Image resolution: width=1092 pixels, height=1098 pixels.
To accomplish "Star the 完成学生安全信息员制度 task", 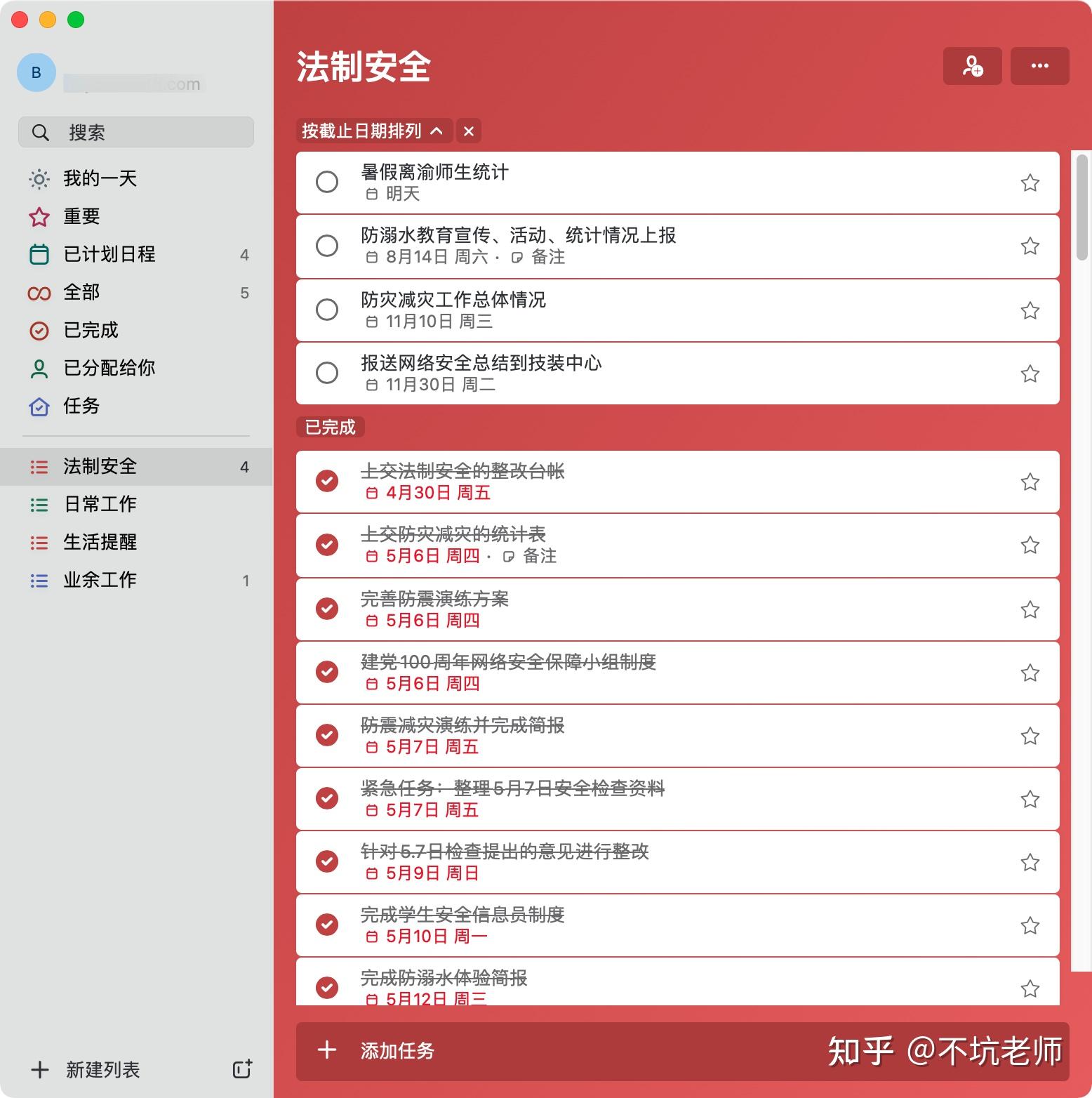I will pos(1030,925).
